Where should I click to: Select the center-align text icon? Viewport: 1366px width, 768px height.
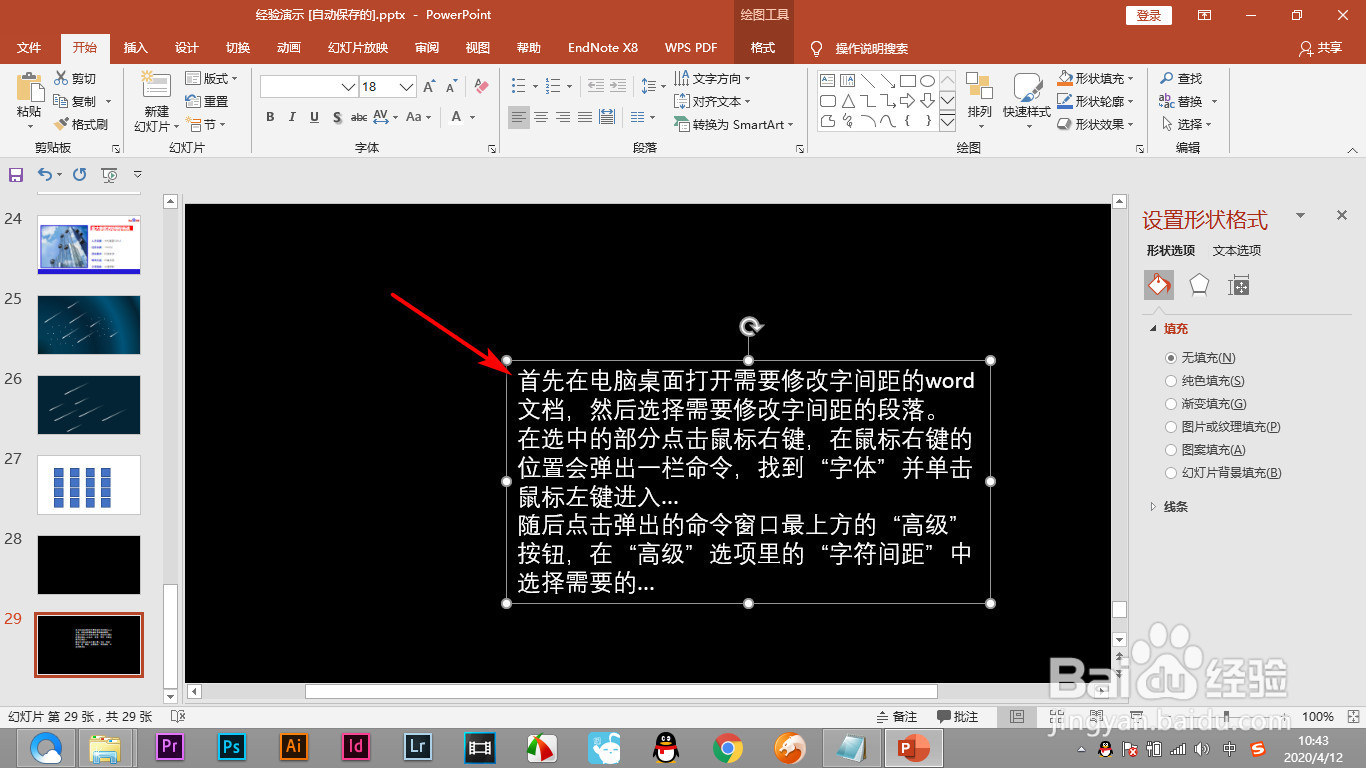pyautogui.click(x=541, y=117)
